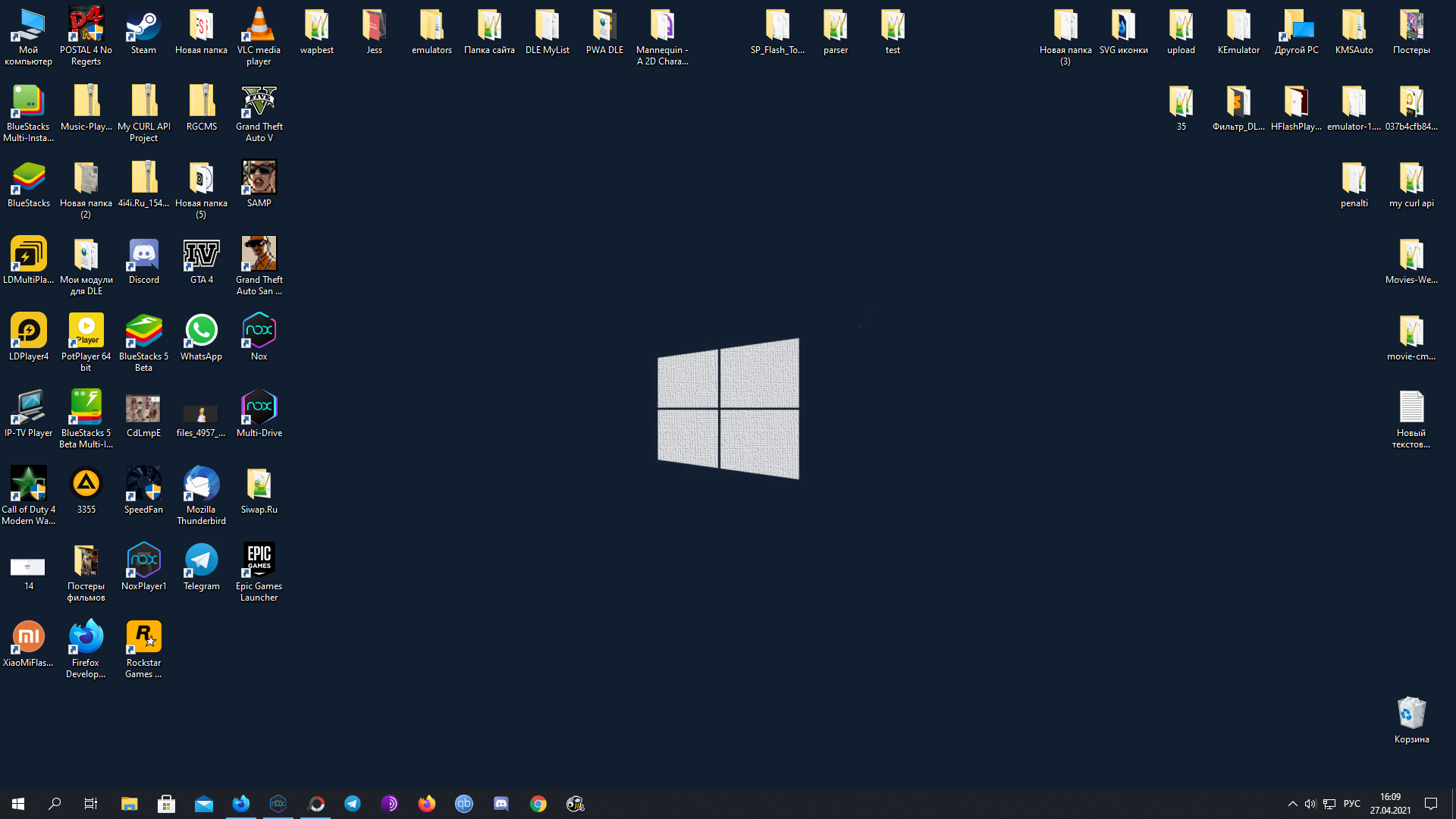Open the Windows Start menu

point(18,804)
